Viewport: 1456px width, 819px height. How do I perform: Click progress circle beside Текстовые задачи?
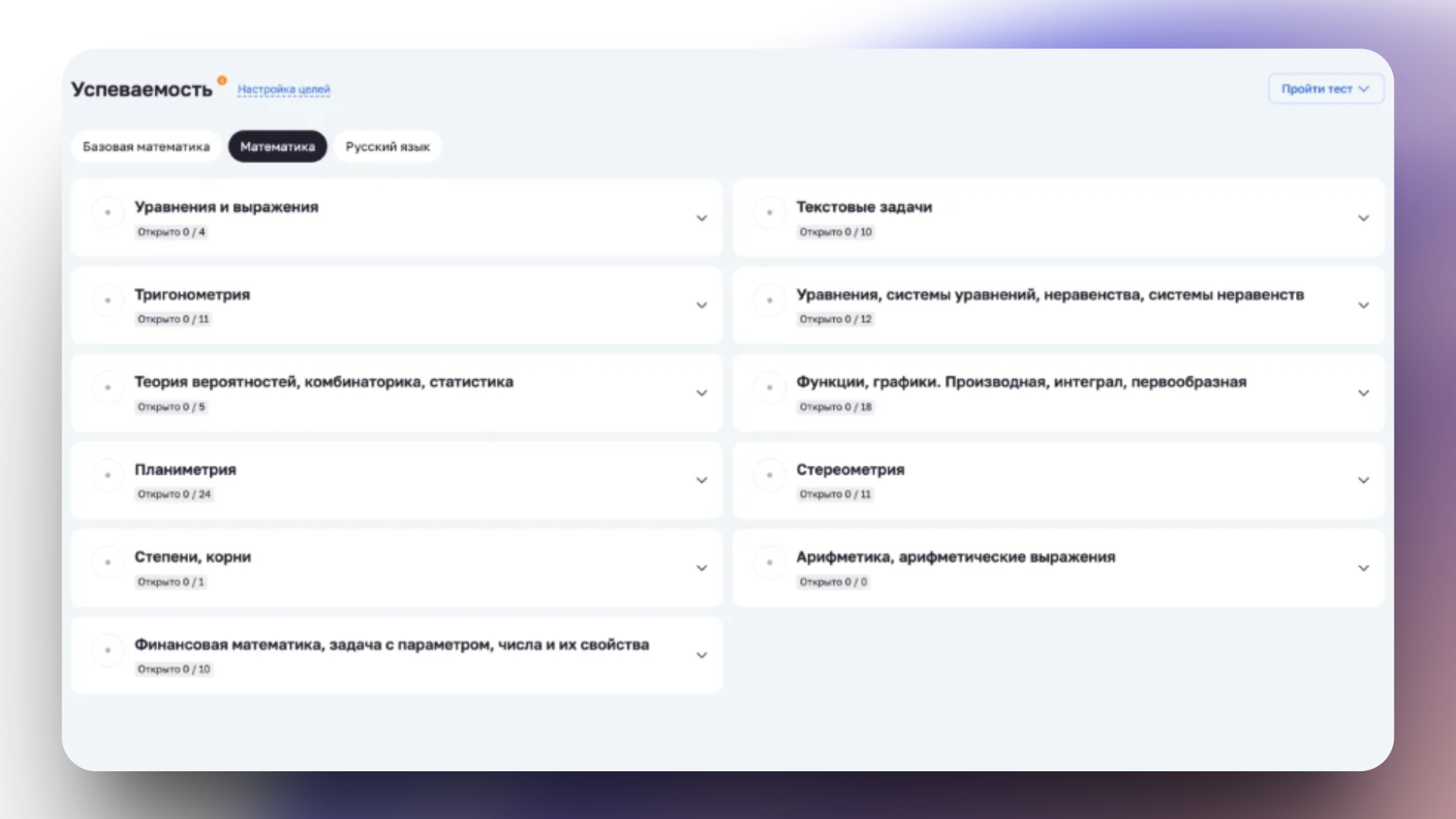point(770,212)
